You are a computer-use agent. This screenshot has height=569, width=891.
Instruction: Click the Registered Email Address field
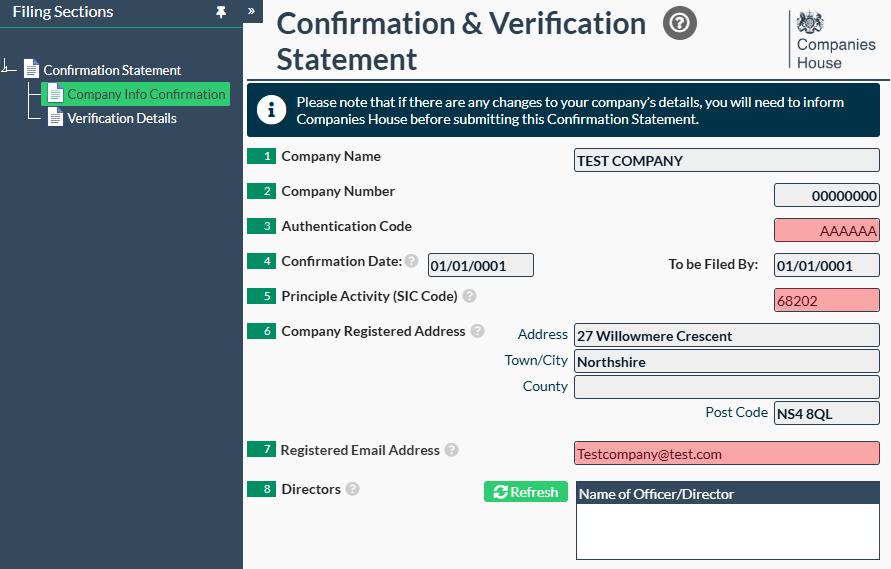[x=726, y=454]
